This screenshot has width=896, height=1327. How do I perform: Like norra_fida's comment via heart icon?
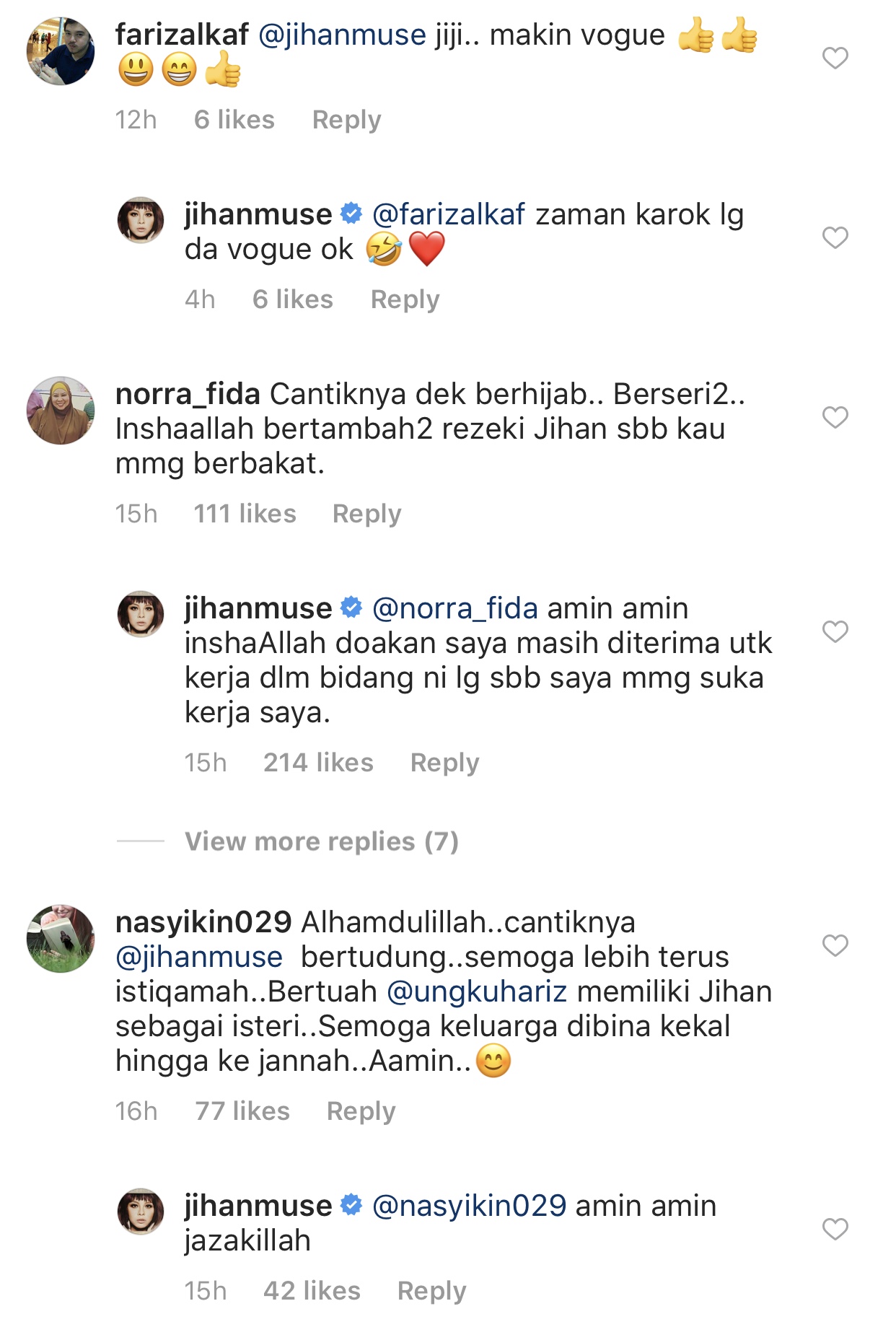[x=835, y=417]
